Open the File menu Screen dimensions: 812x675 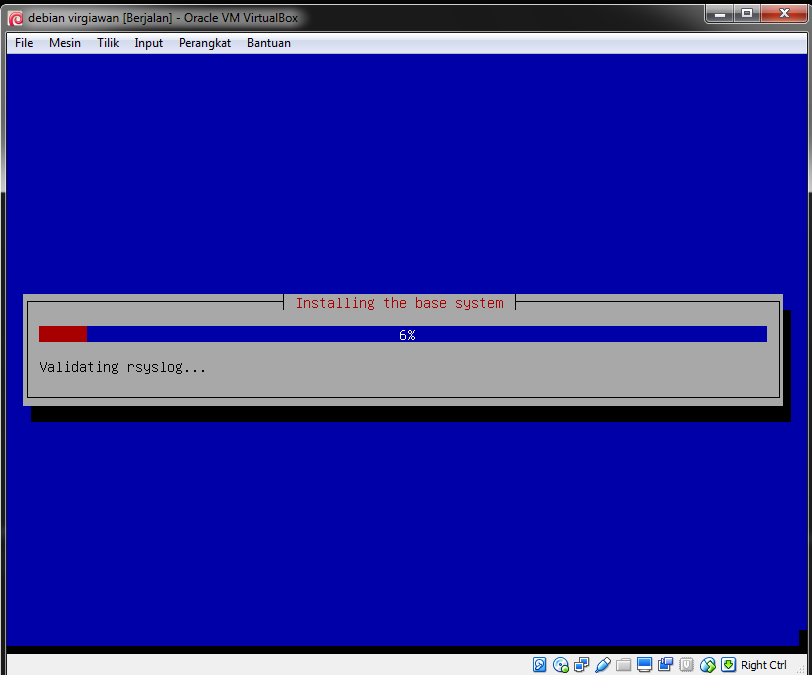24,43
